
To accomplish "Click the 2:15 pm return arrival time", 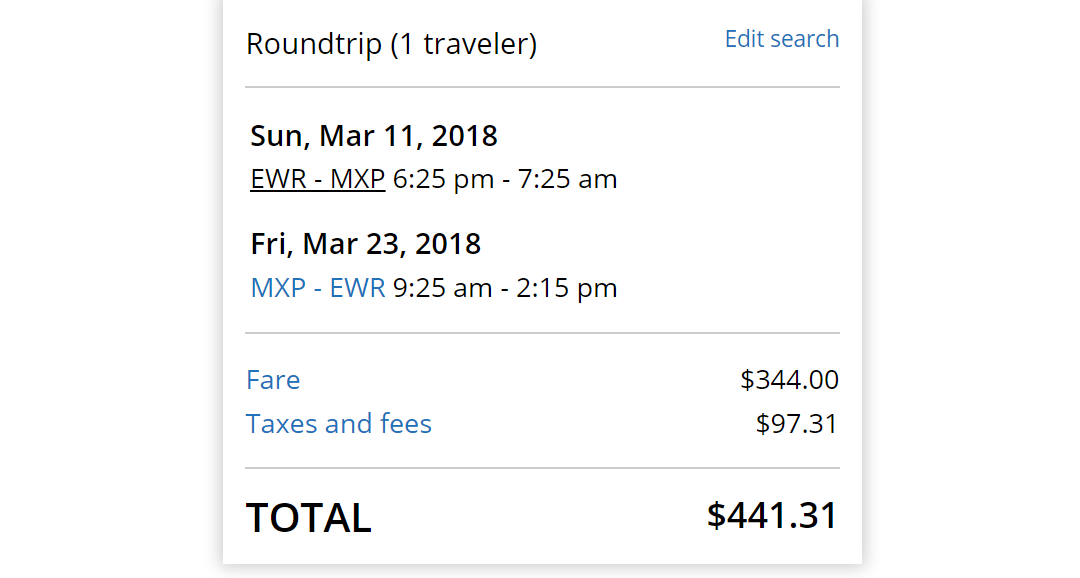I will tap(567, 288).
